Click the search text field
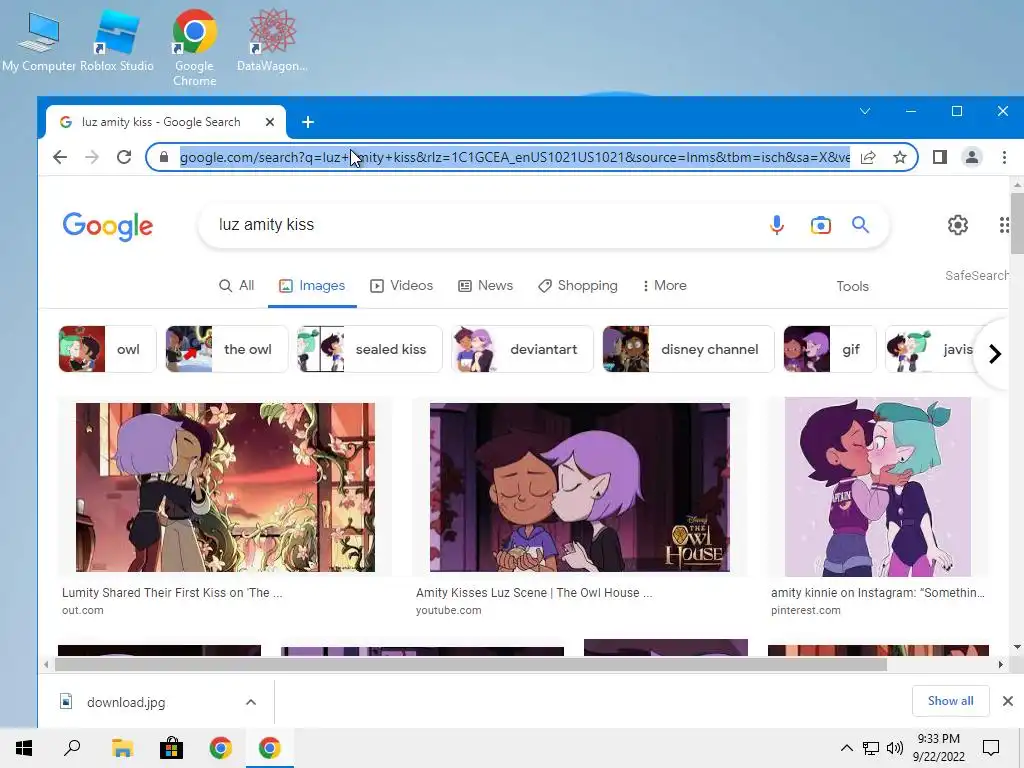Viewport: 1024px width, 768px height. pyautogui.click(x=483, y=225)
